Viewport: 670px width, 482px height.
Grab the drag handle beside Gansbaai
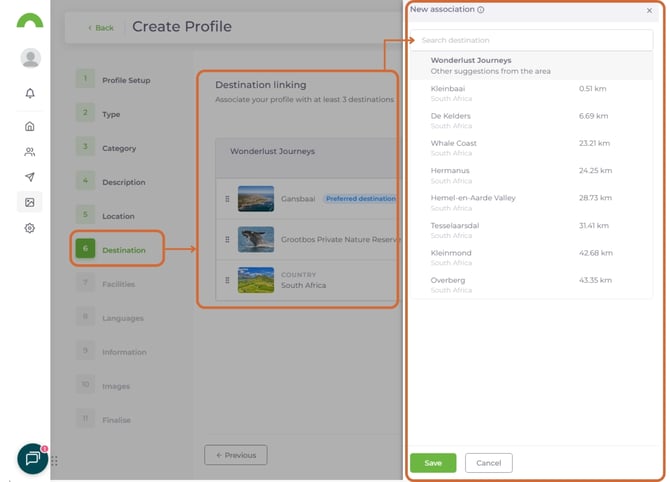coord(227,199)
